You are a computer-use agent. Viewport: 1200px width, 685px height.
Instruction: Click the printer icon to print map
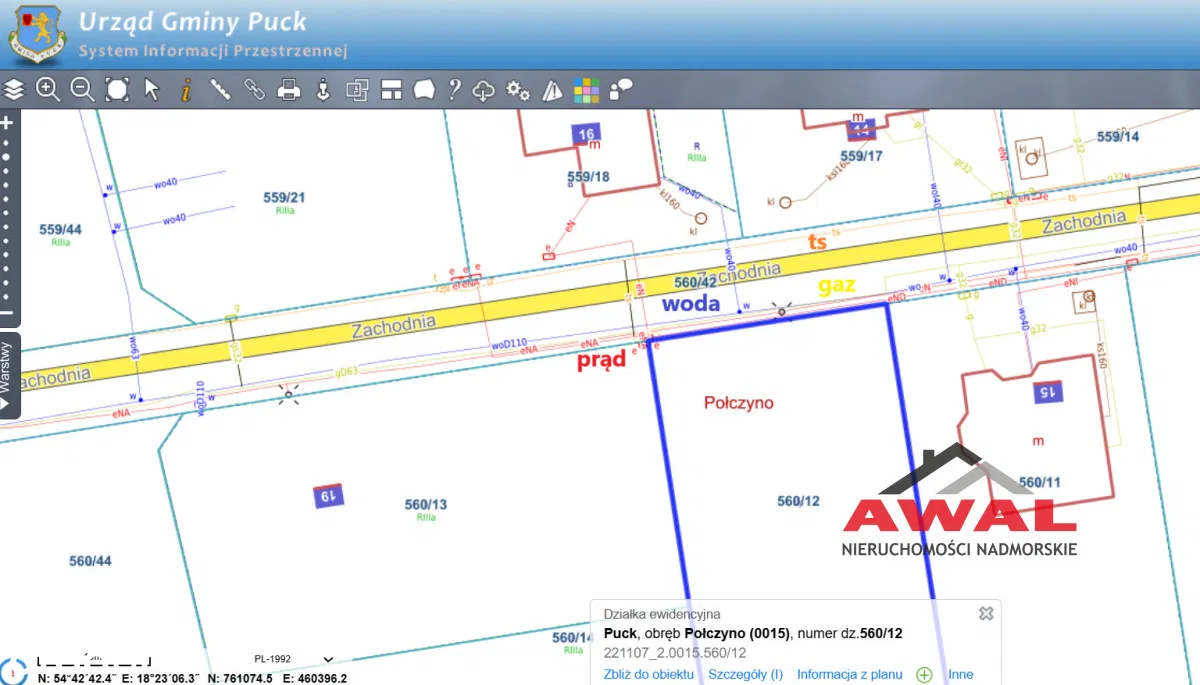point(289,90)
